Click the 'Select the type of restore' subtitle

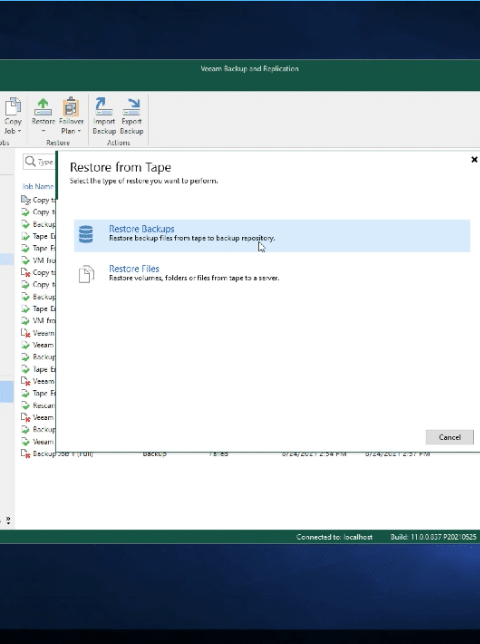coord(144,181)
